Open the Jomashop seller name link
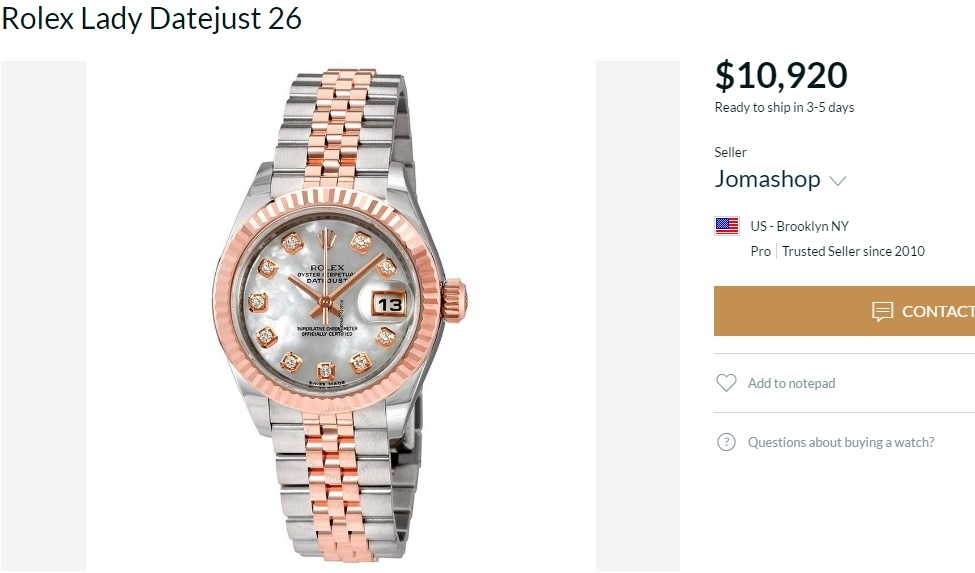This screenshot has height=573, width=975. pyautogui.click(x=767, y=180)
